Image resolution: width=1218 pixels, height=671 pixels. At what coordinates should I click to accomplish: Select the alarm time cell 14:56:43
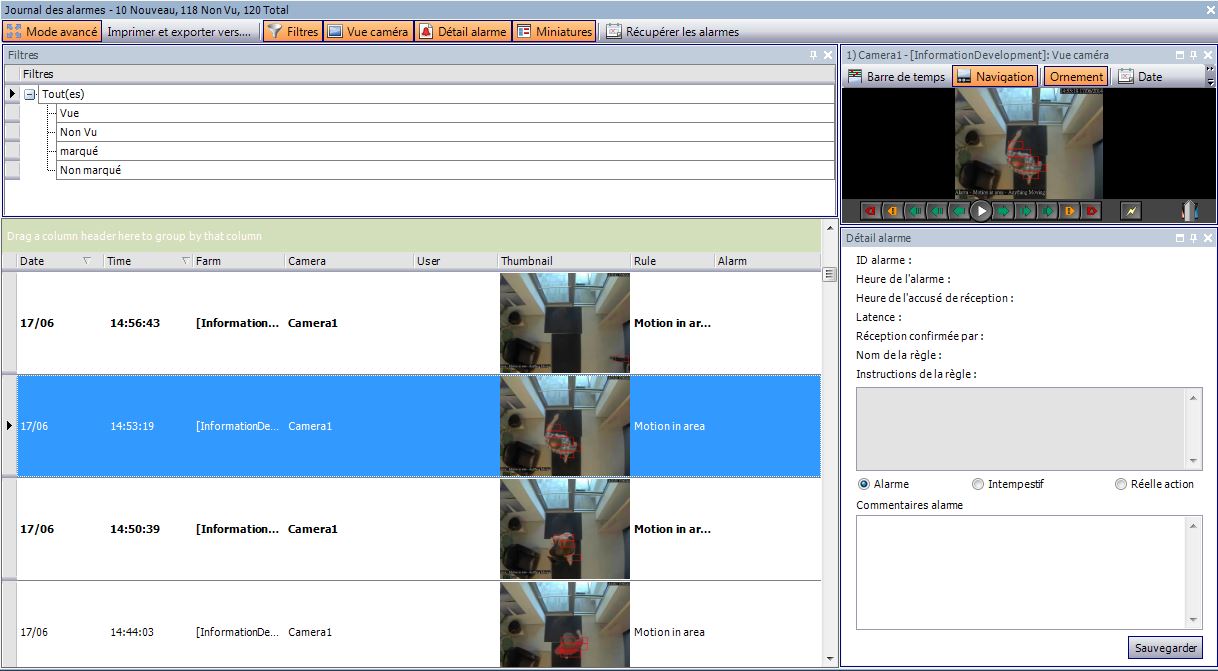click(x=135, y=323)
